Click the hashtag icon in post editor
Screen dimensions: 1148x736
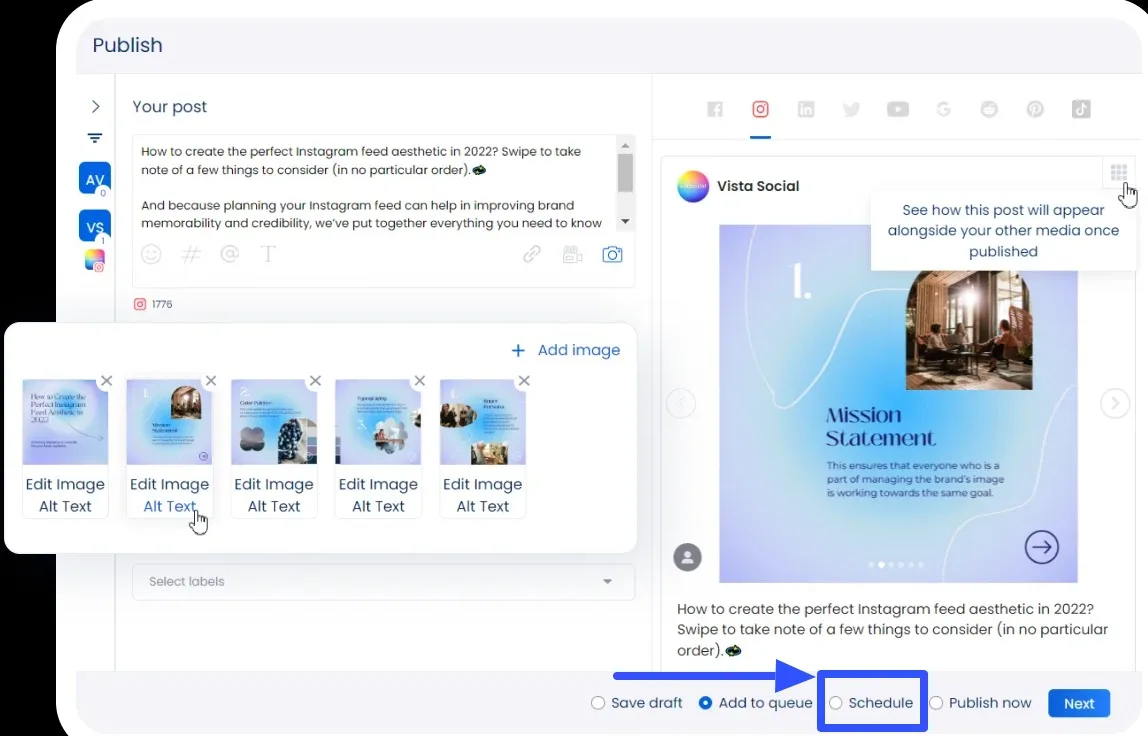click(x=190, y=255)
